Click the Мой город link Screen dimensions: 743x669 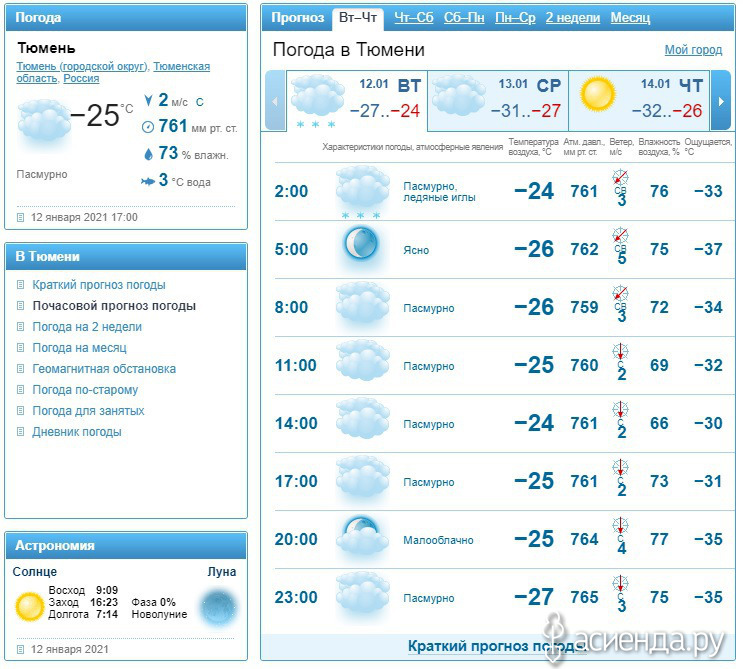pyautogui.click(x=693, y=50)
